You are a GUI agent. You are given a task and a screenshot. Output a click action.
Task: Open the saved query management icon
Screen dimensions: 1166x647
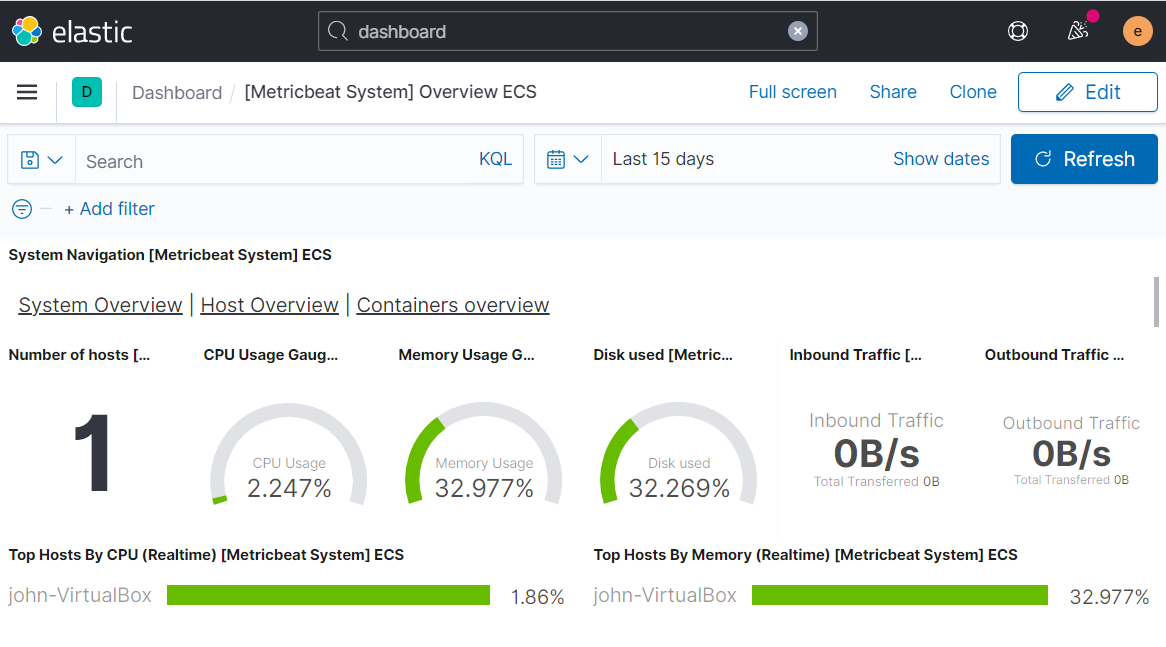pos(30,159)
